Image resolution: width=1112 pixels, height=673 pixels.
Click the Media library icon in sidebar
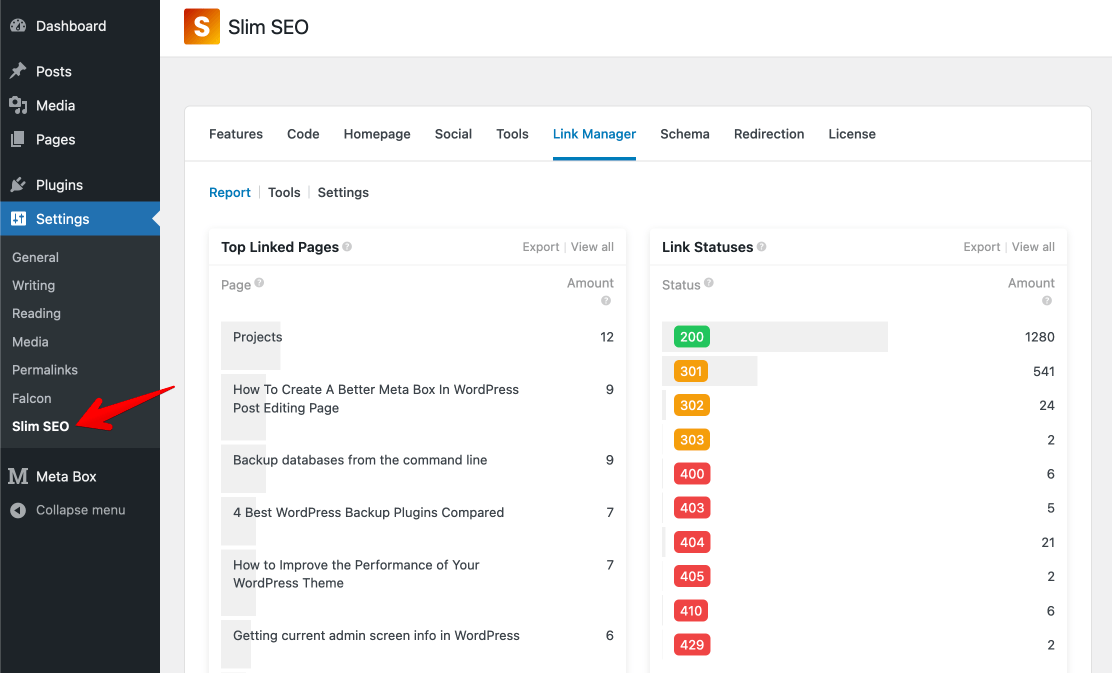point(18,105)
